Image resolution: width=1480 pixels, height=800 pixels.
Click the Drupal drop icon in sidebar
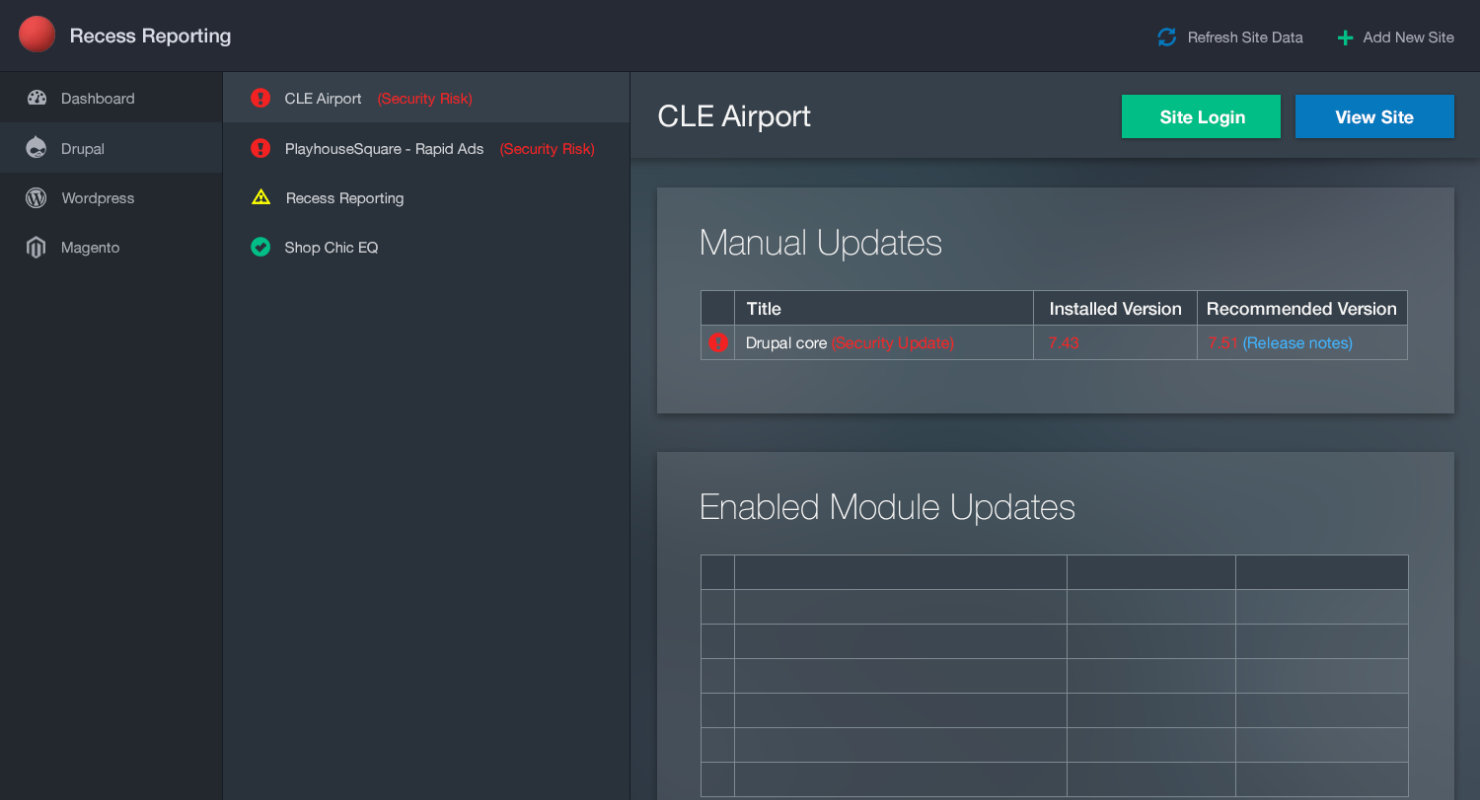37,148
